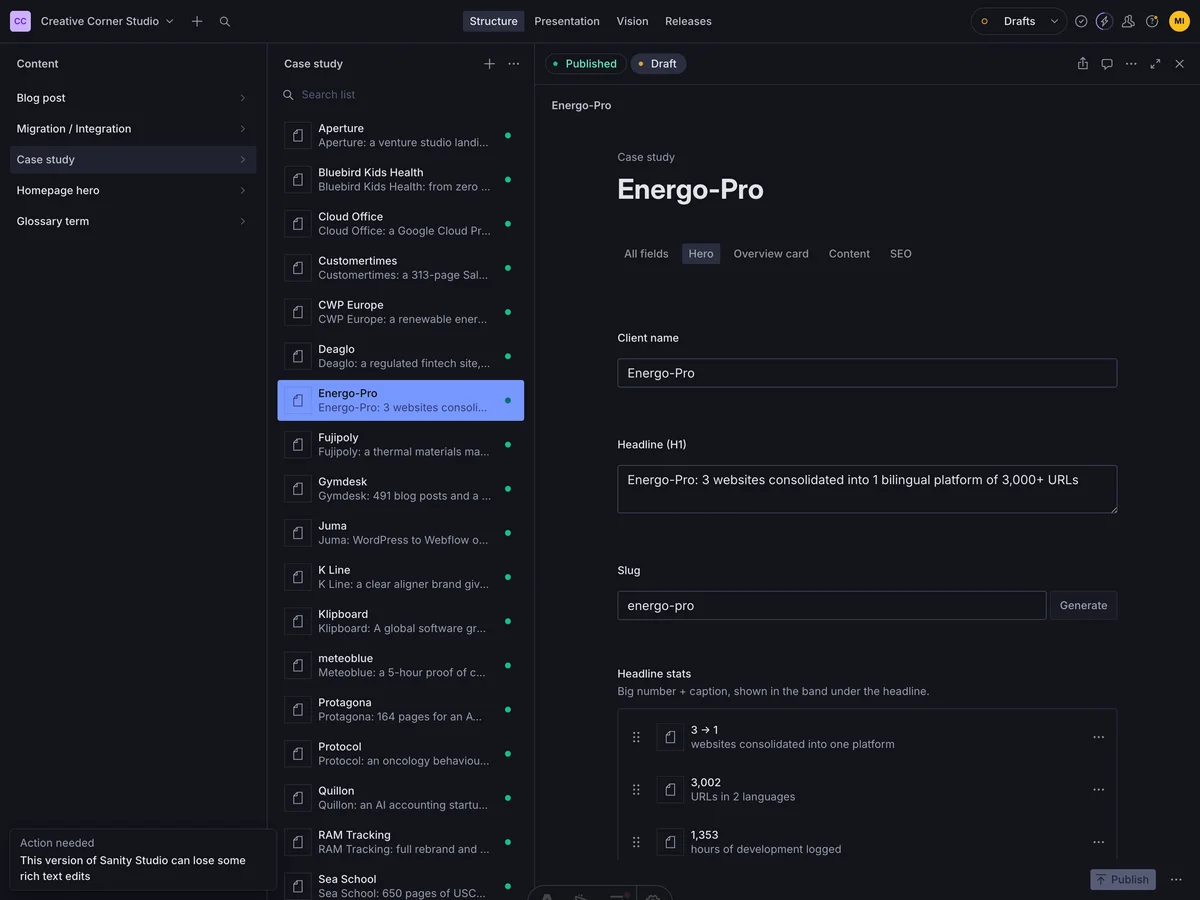Switch to the Presentation tab
Screen dimensions: 1200x900
coord(567,21)
